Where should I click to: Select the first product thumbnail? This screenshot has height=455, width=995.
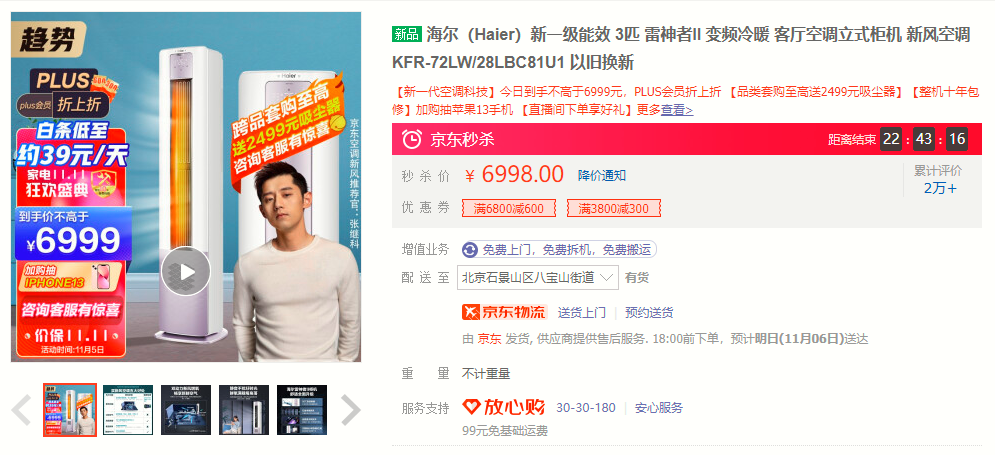coord(70,410)
